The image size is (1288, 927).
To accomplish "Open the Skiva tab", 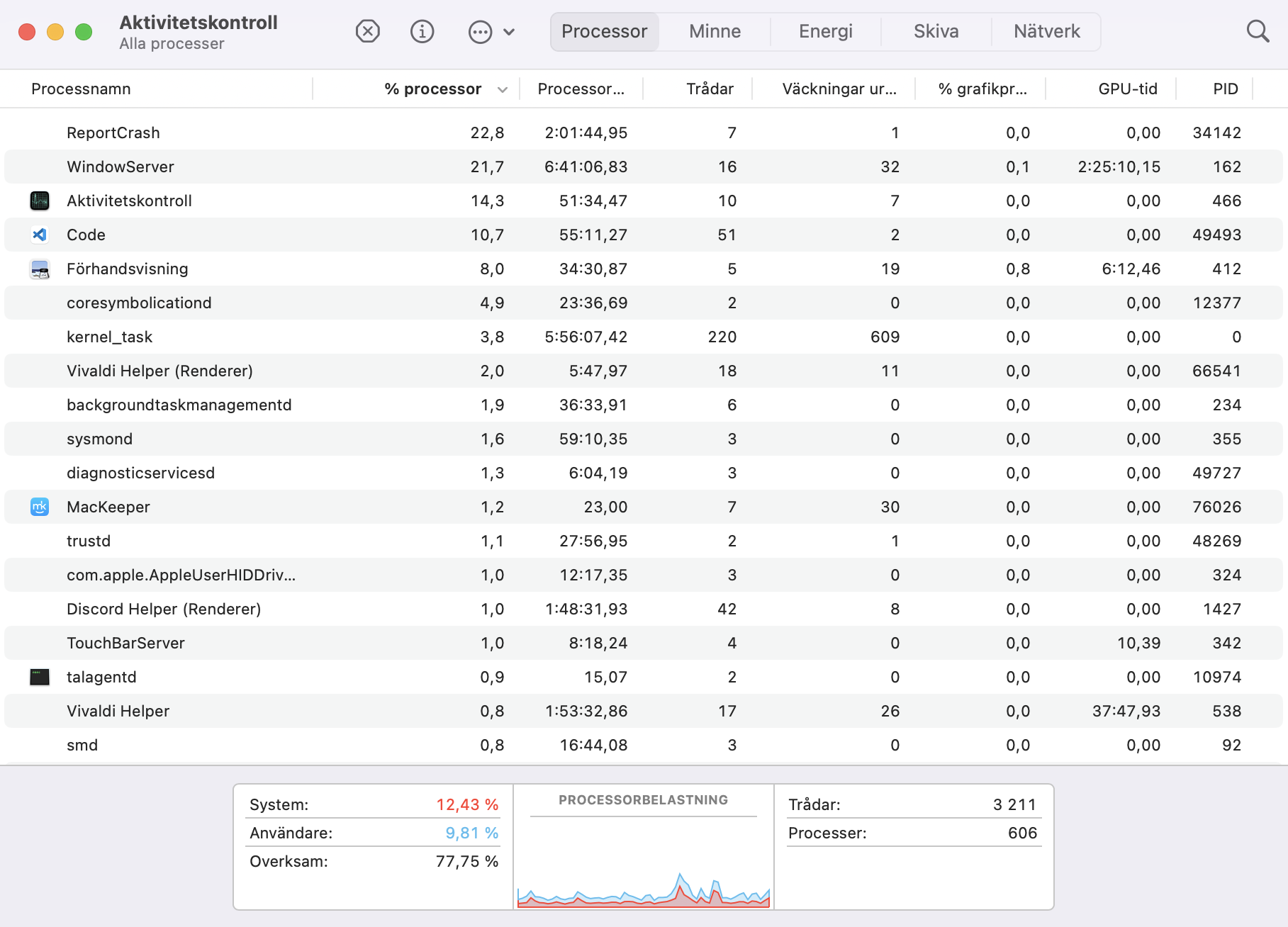I will point(936,32).
